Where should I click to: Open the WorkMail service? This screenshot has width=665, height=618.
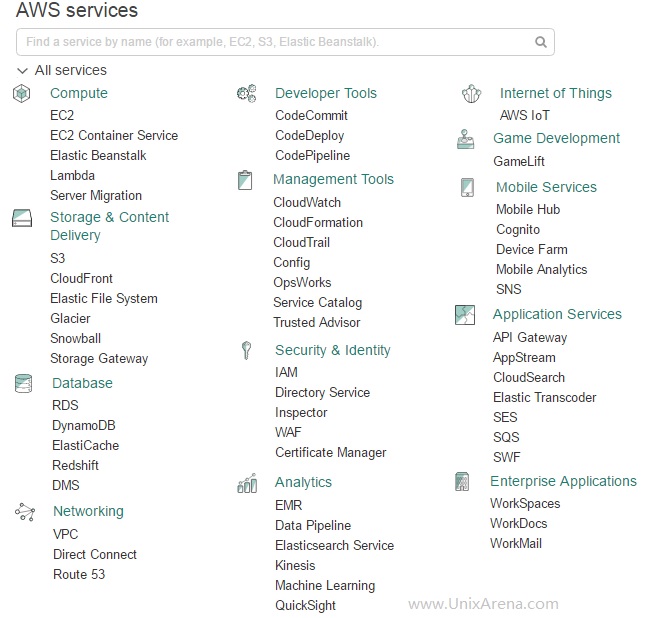516,544
